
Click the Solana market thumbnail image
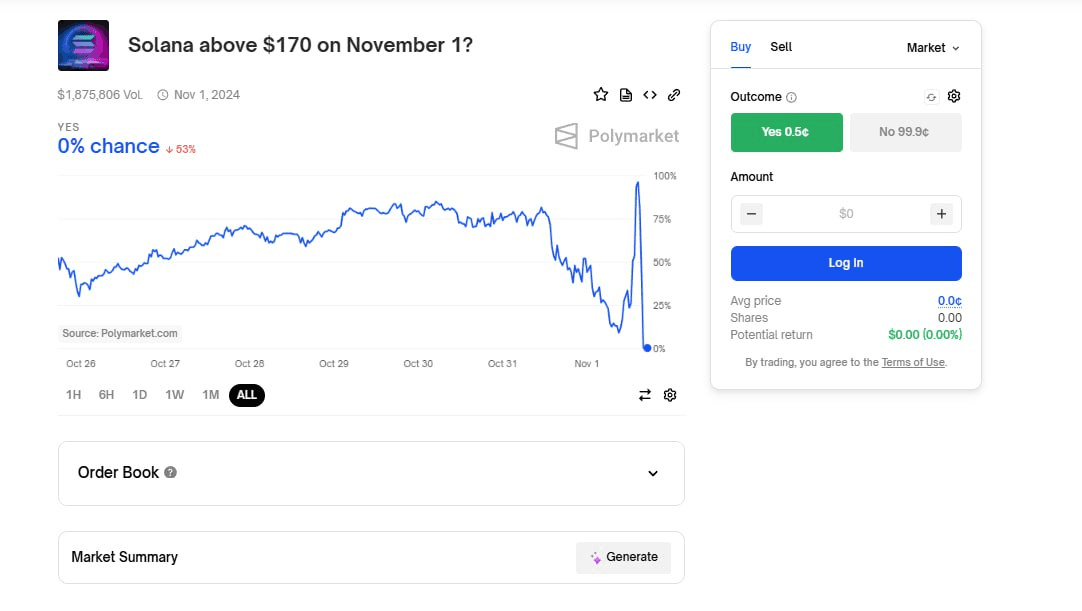point(83,46)
